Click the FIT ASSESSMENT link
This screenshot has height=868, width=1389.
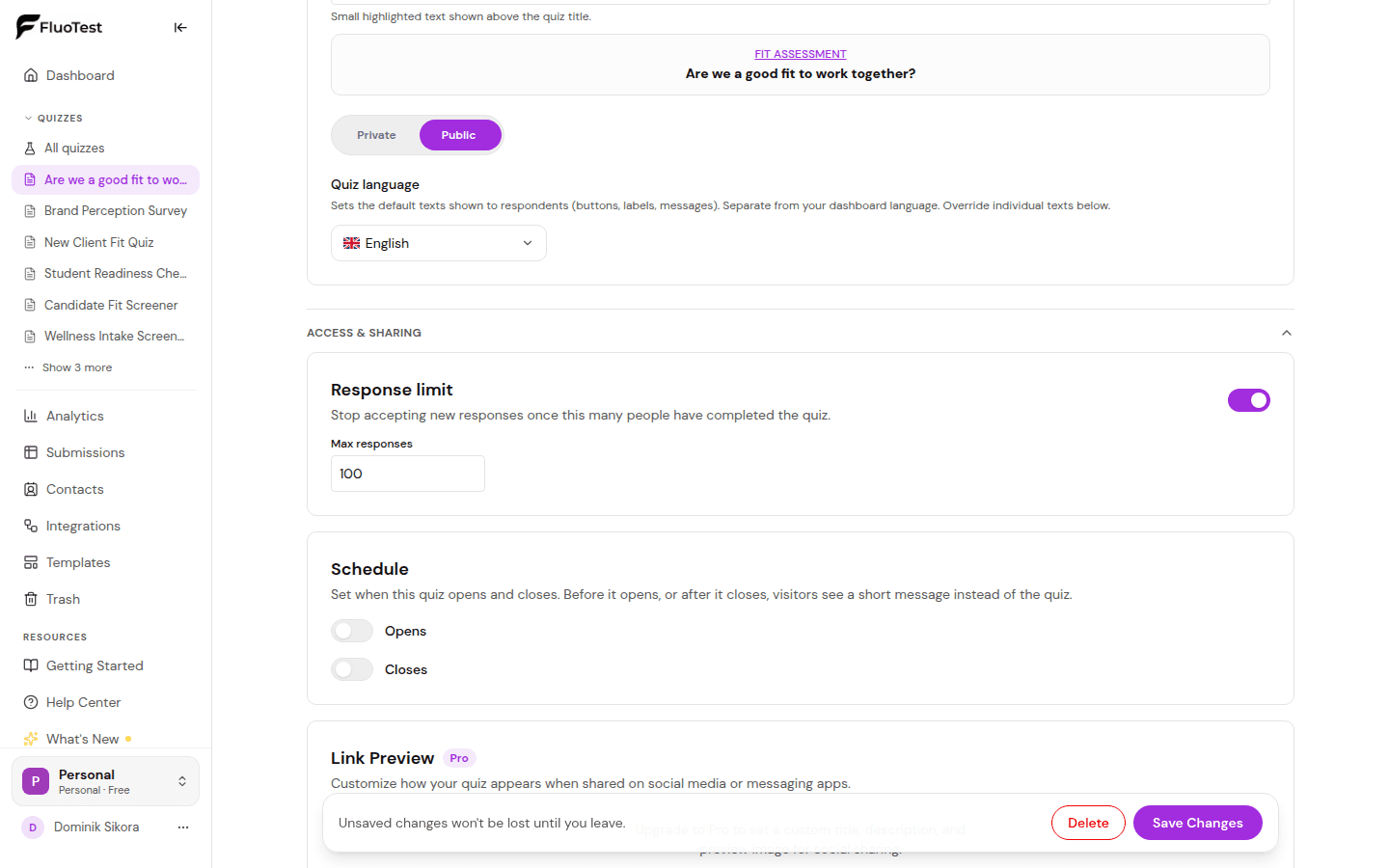(x=801, y=54)
